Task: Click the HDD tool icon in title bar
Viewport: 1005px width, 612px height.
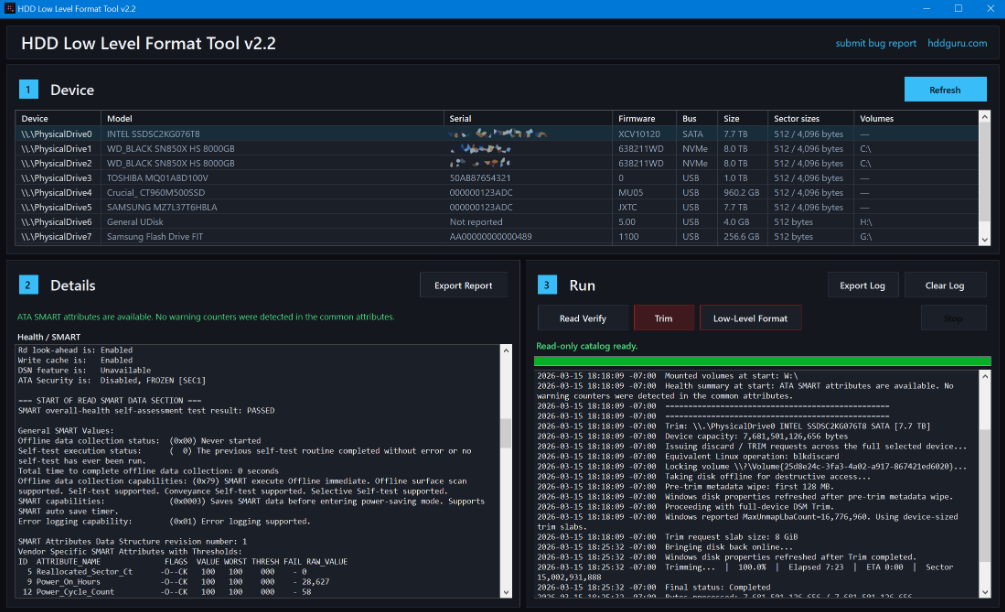Action: (x=10, y=8)
